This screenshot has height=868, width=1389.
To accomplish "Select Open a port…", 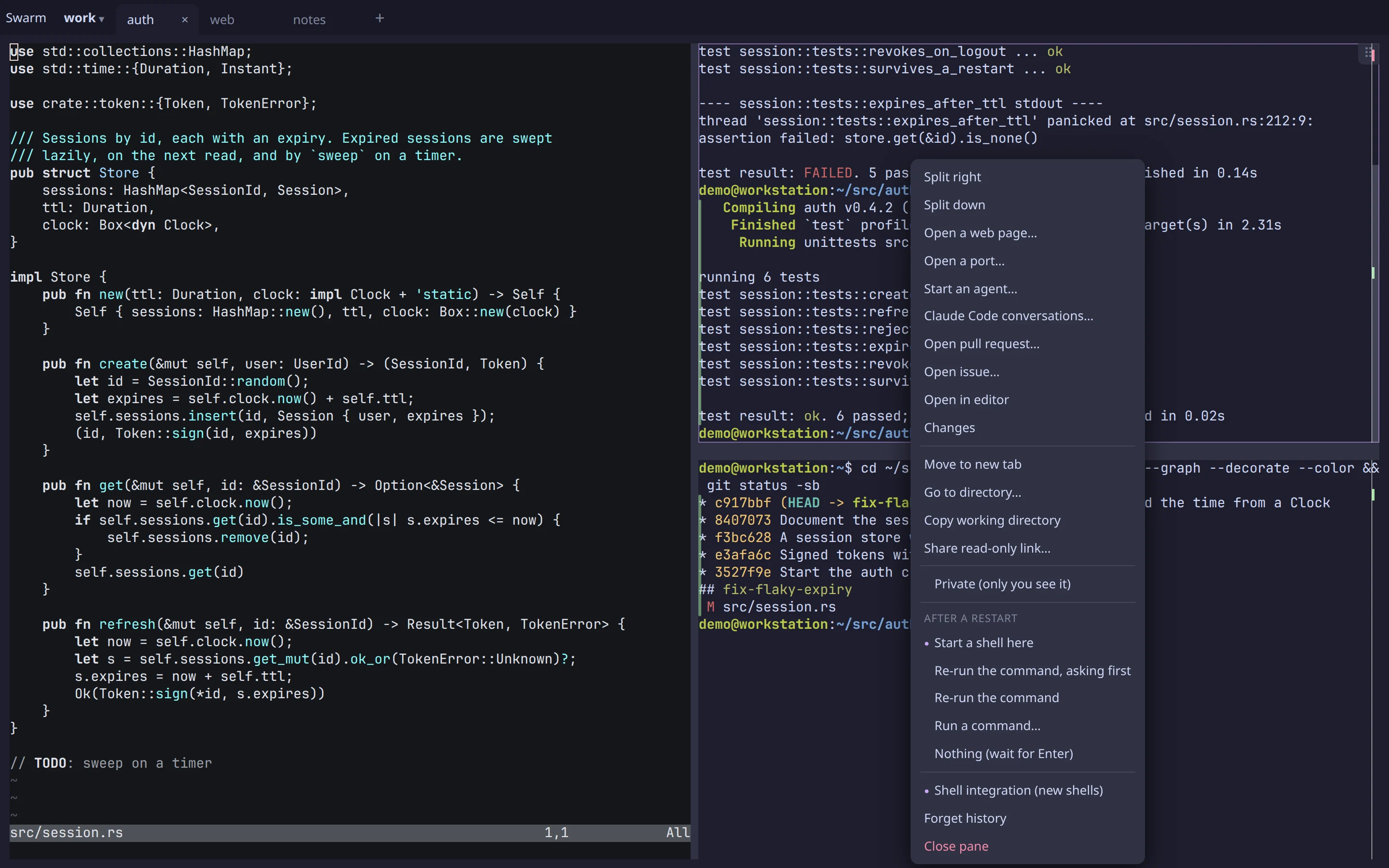I will point(1027,261).
